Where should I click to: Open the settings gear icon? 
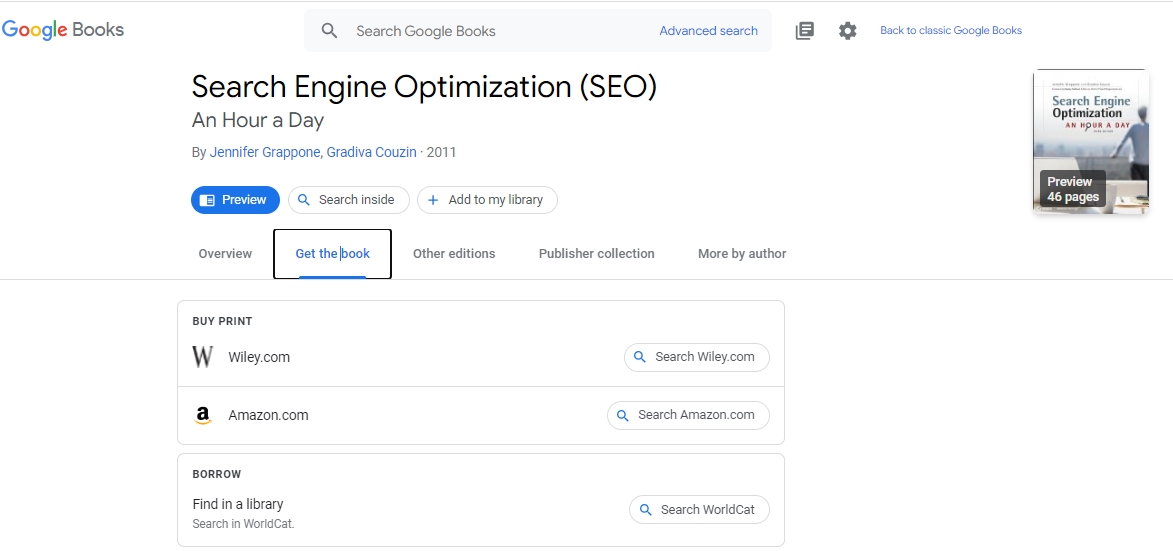(x=847, y=31)
